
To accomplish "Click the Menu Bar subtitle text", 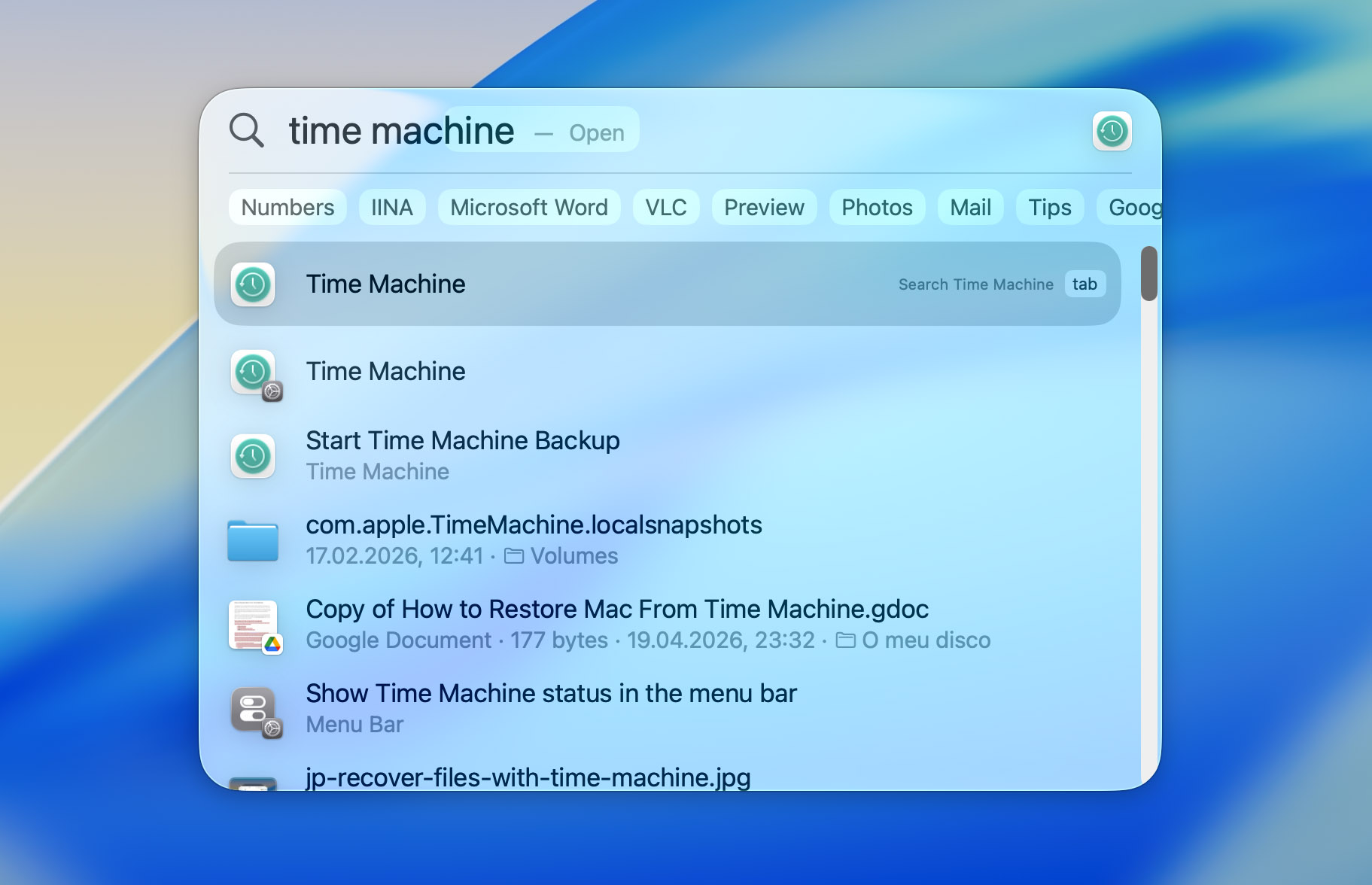I will [x=354, y=725].
